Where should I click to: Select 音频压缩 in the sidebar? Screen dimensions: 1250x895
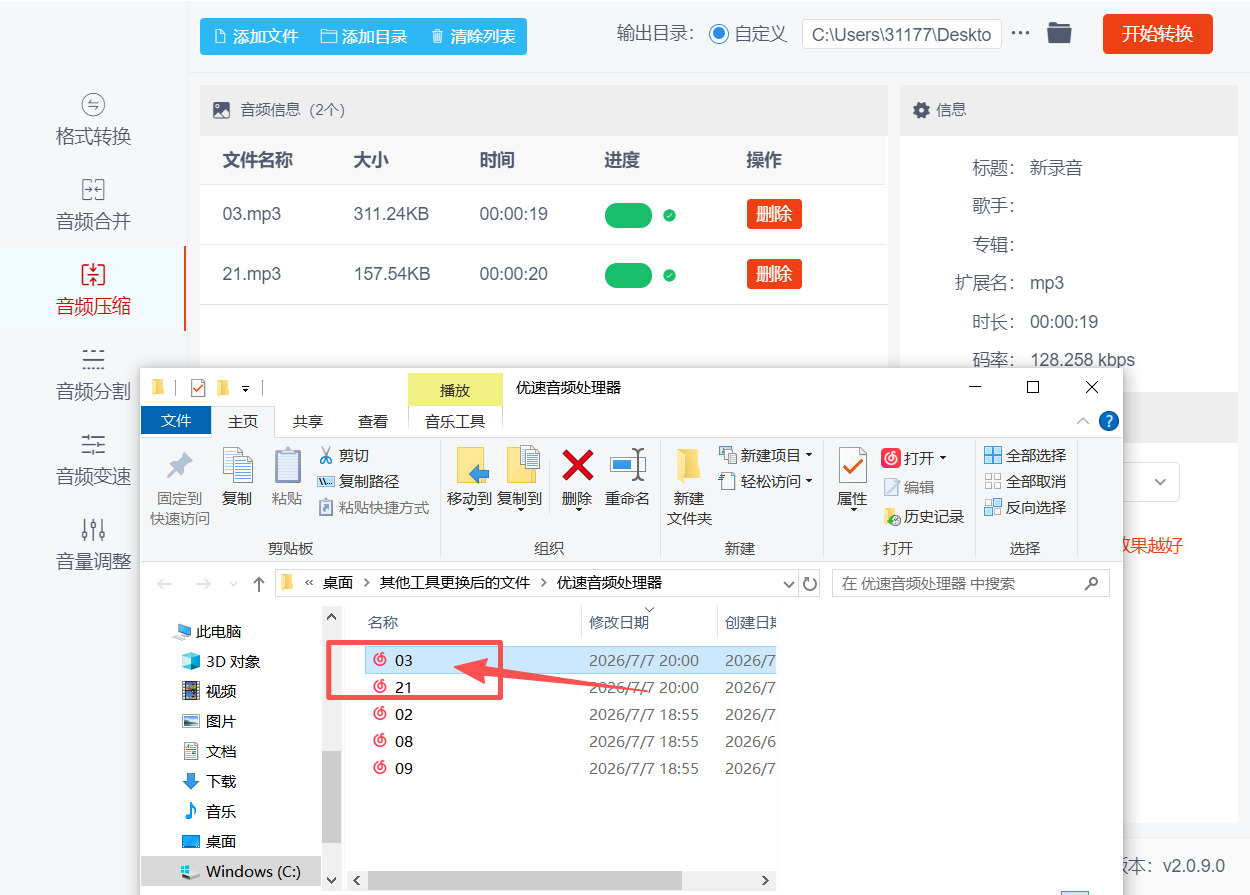[93, 290]
